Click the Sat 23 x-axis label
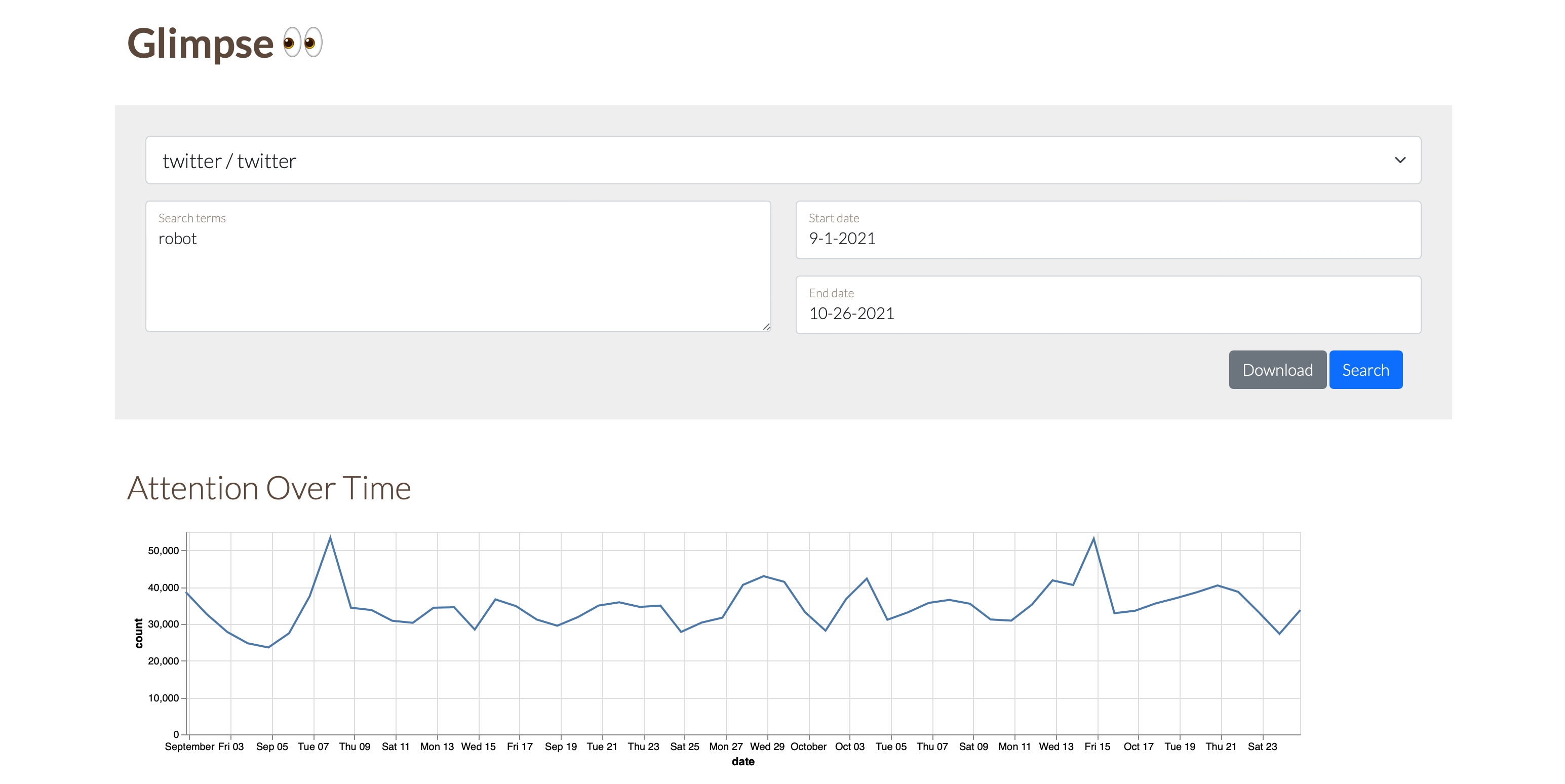The width and height of the screenshot is (1565, 784). (1262, 747)
